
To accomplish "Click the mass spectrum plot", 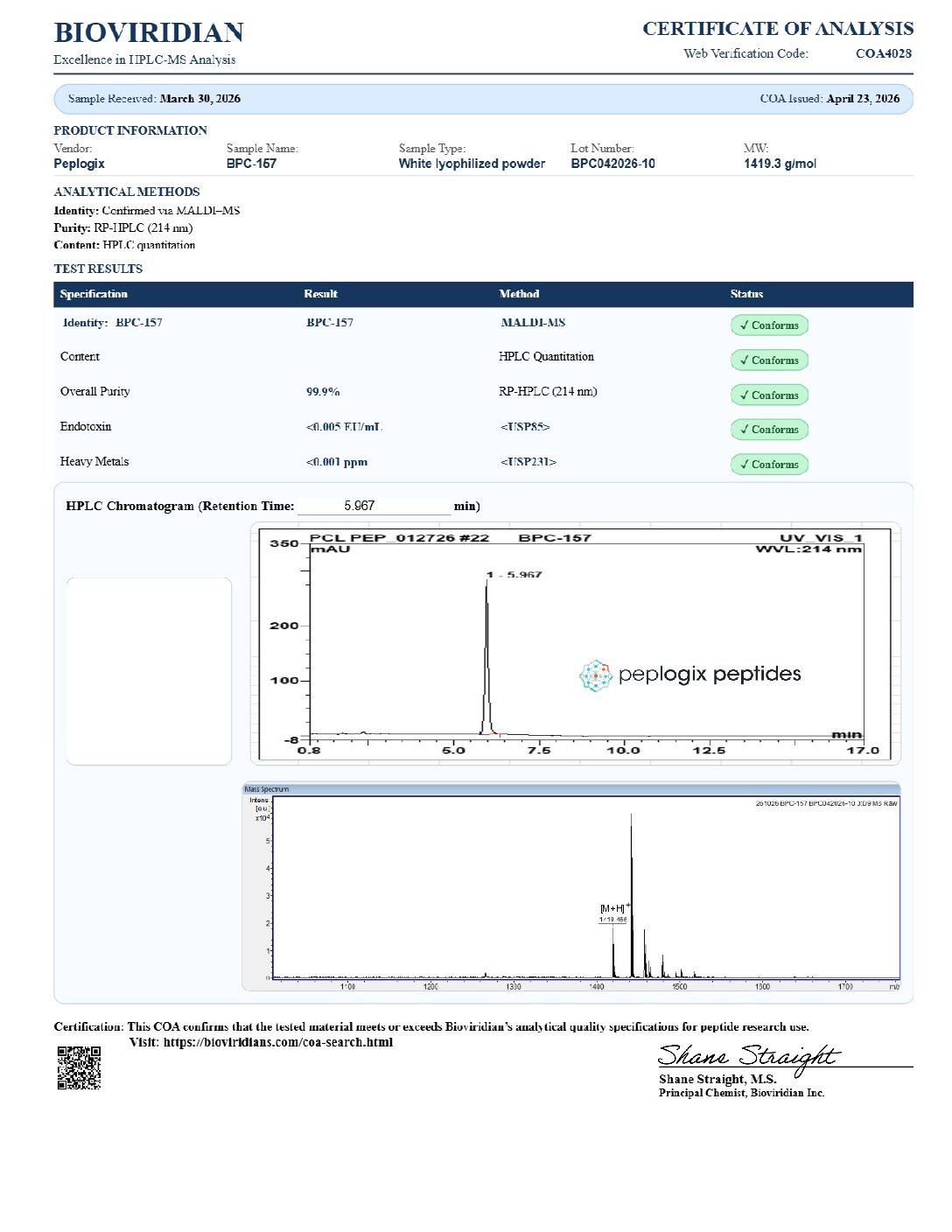I will point(570,887).
